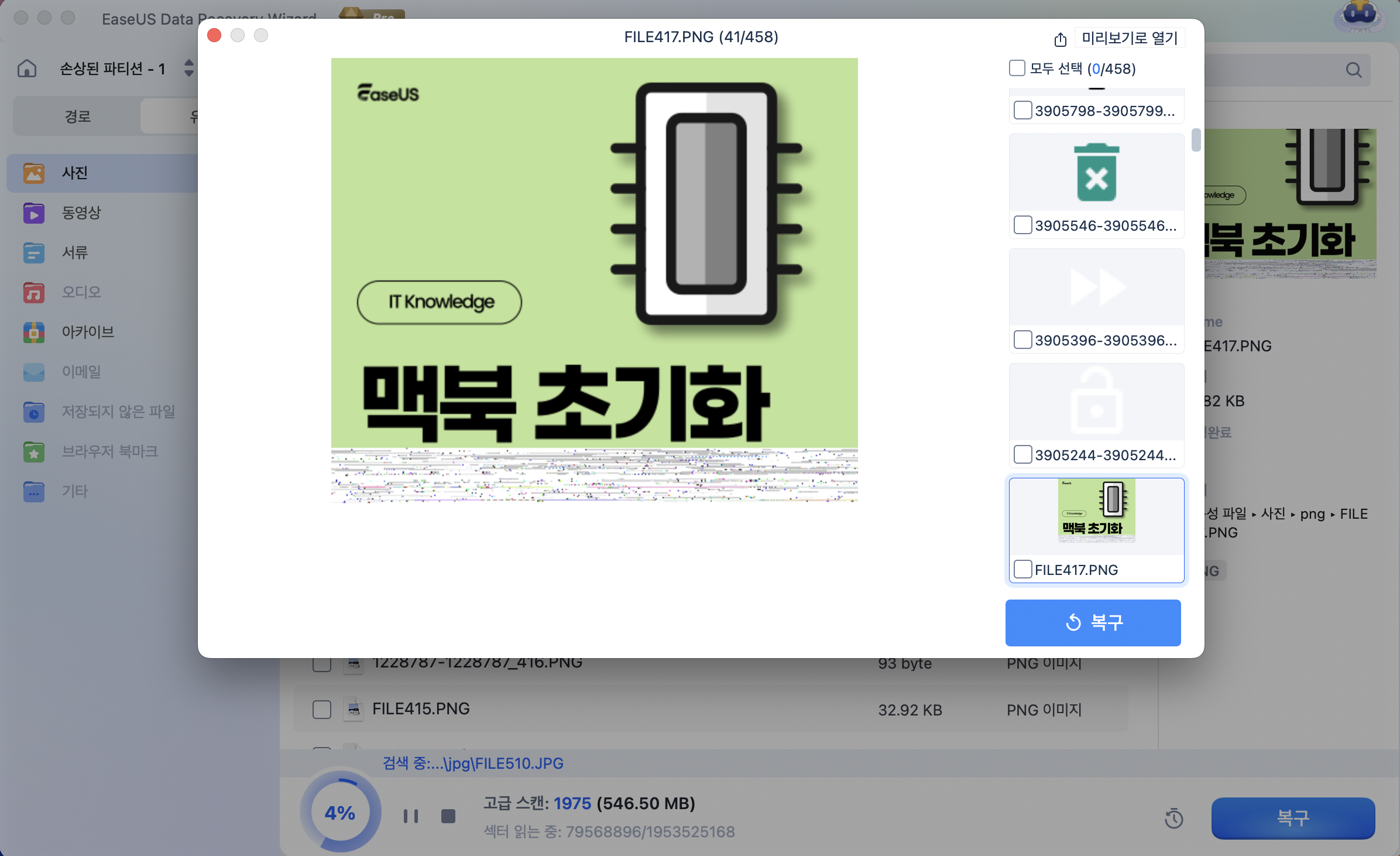Check the FILE415.PNG row checkbox
Screen dimensions: 1400x856
(x=322, y=709)
